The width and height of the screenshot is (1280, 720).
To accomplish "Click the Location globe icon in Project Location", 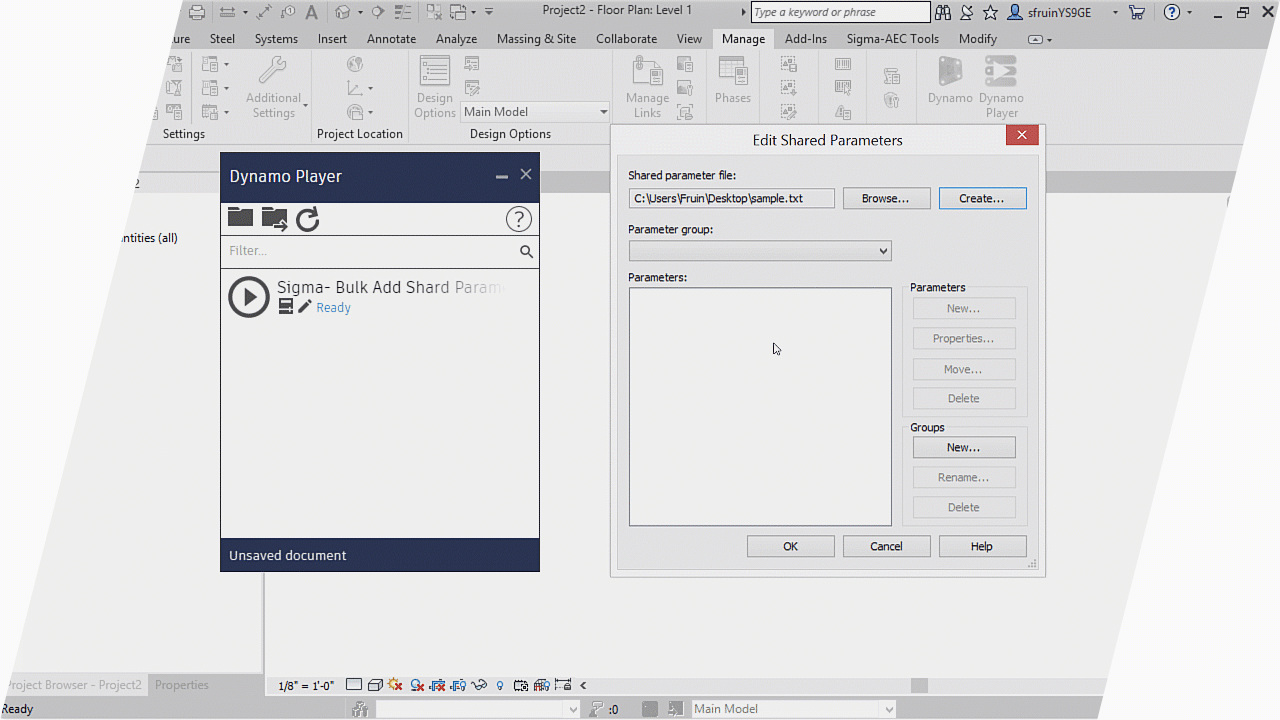I will point(355,64).
